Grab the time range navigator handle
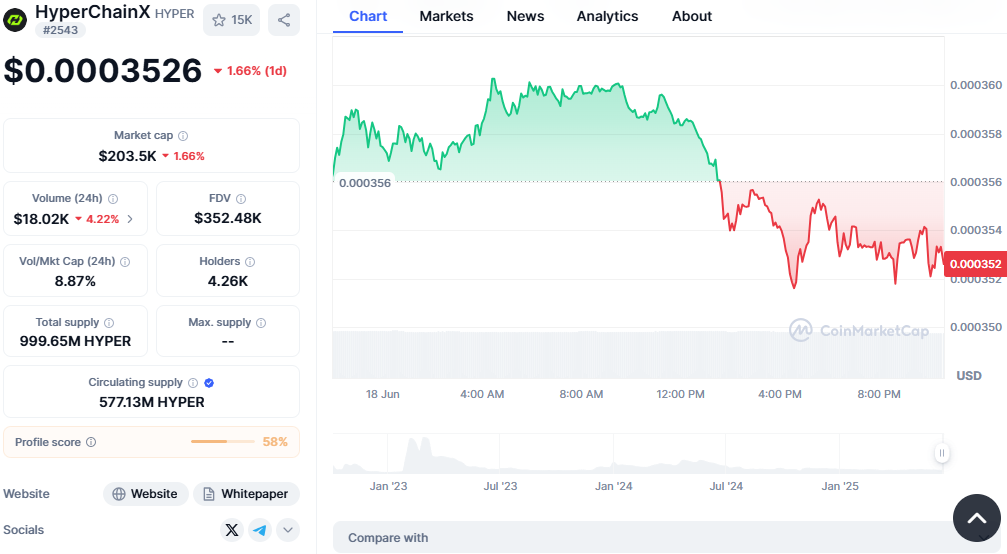Viewport: 1007px width, 554px height. coord(941,453)
